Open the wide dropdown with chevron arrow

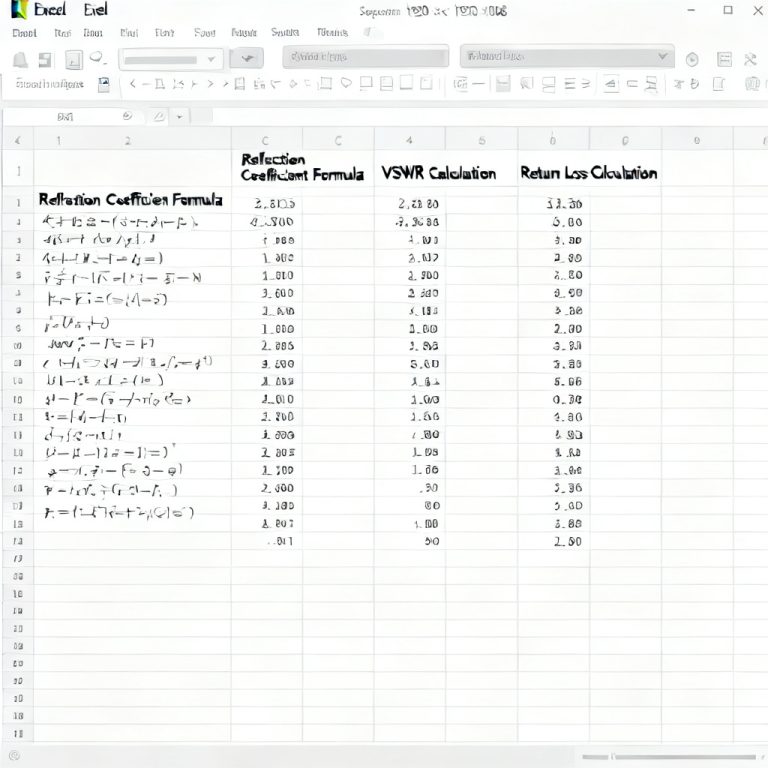567,56
